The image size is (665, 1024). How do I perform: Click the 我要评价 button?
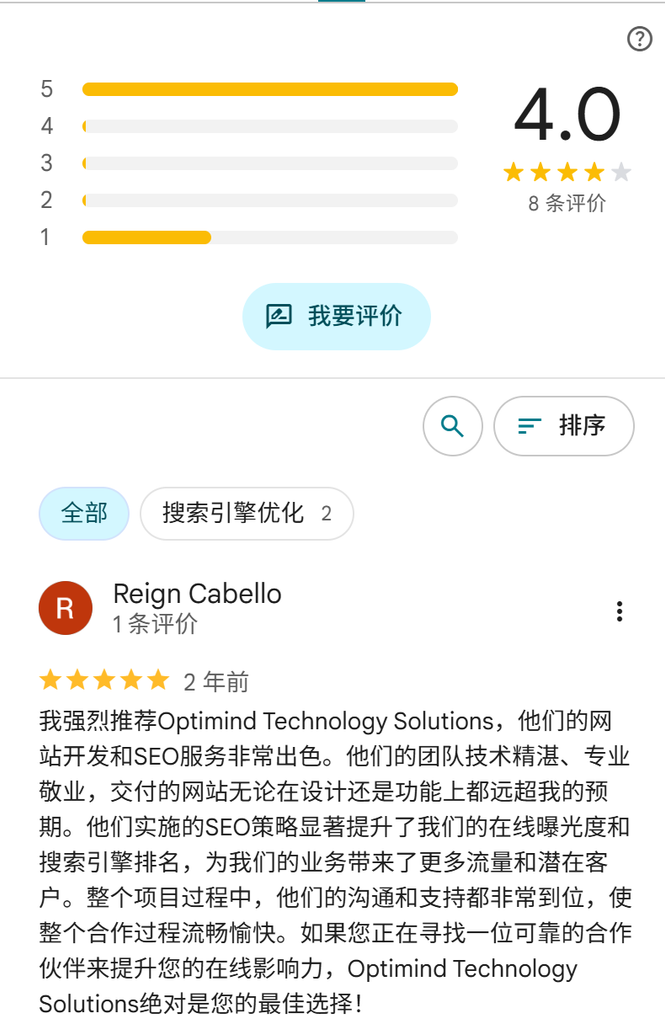[336, 316]
